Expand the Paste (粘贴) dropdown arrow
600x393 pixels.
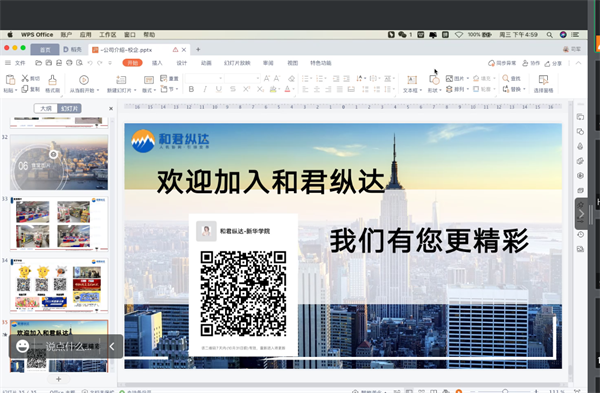16,91
